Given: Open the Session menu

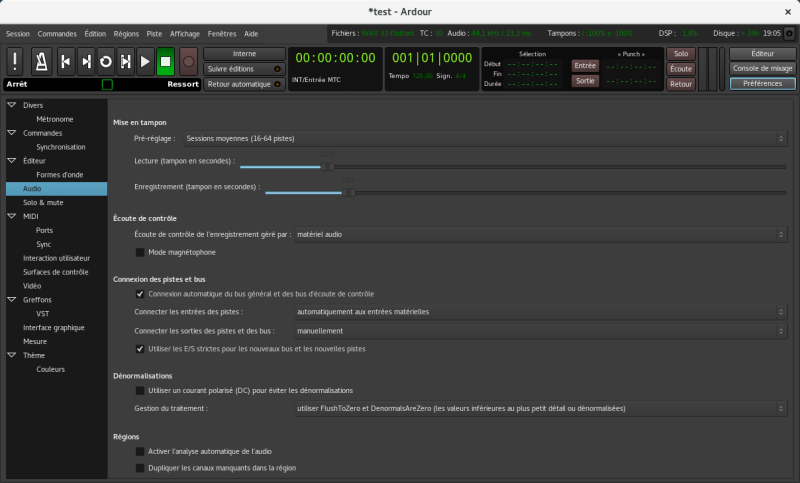Looking at the screenshot, I should pyautogui.click(x=18, y=34).
